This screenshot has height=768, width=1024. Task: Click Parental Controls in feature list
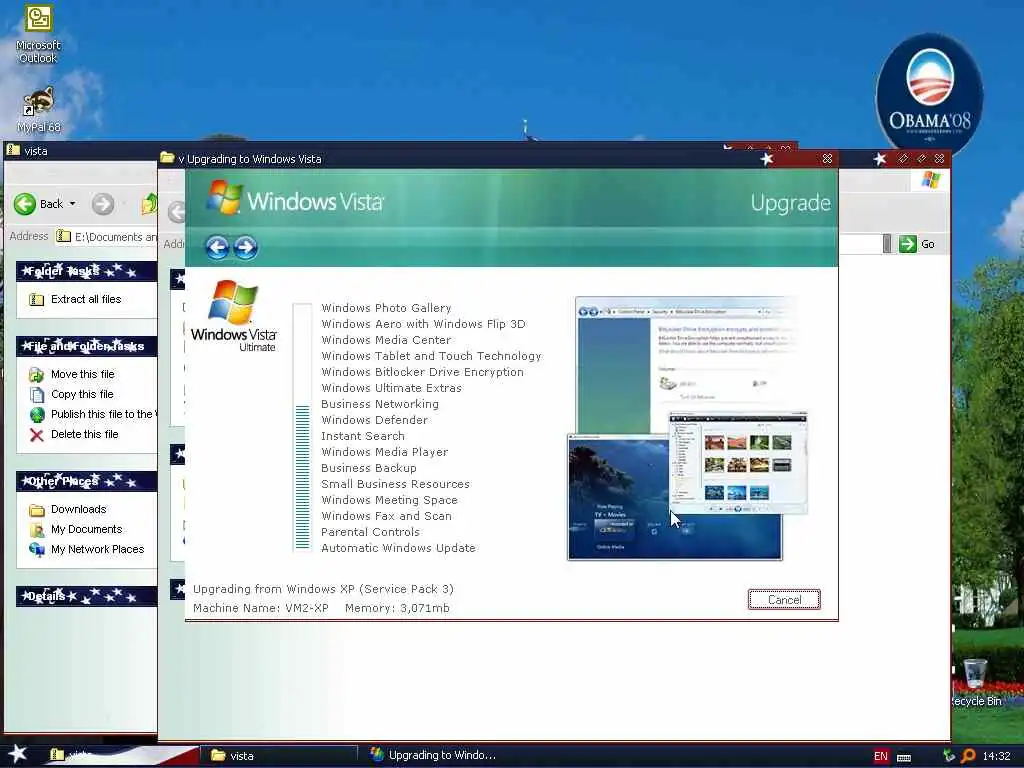pos(370,532)
